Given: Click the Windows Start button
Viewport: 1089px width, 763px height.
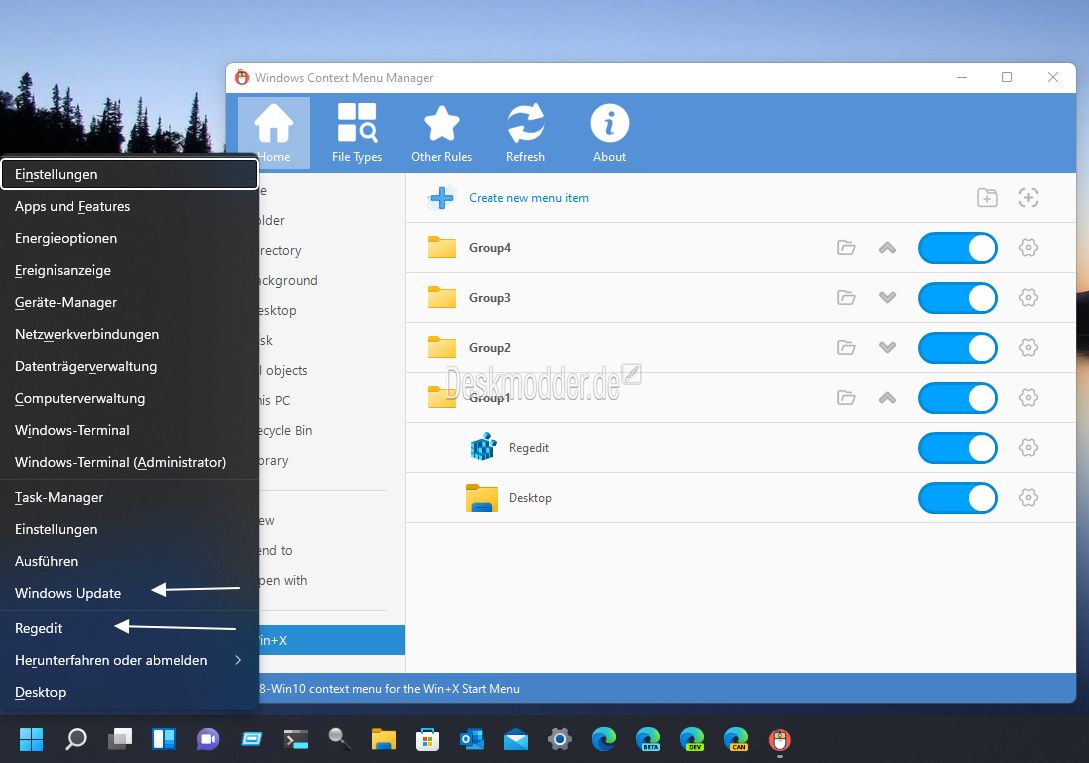Looking at the screenshot, I should [x=31, y=739].
